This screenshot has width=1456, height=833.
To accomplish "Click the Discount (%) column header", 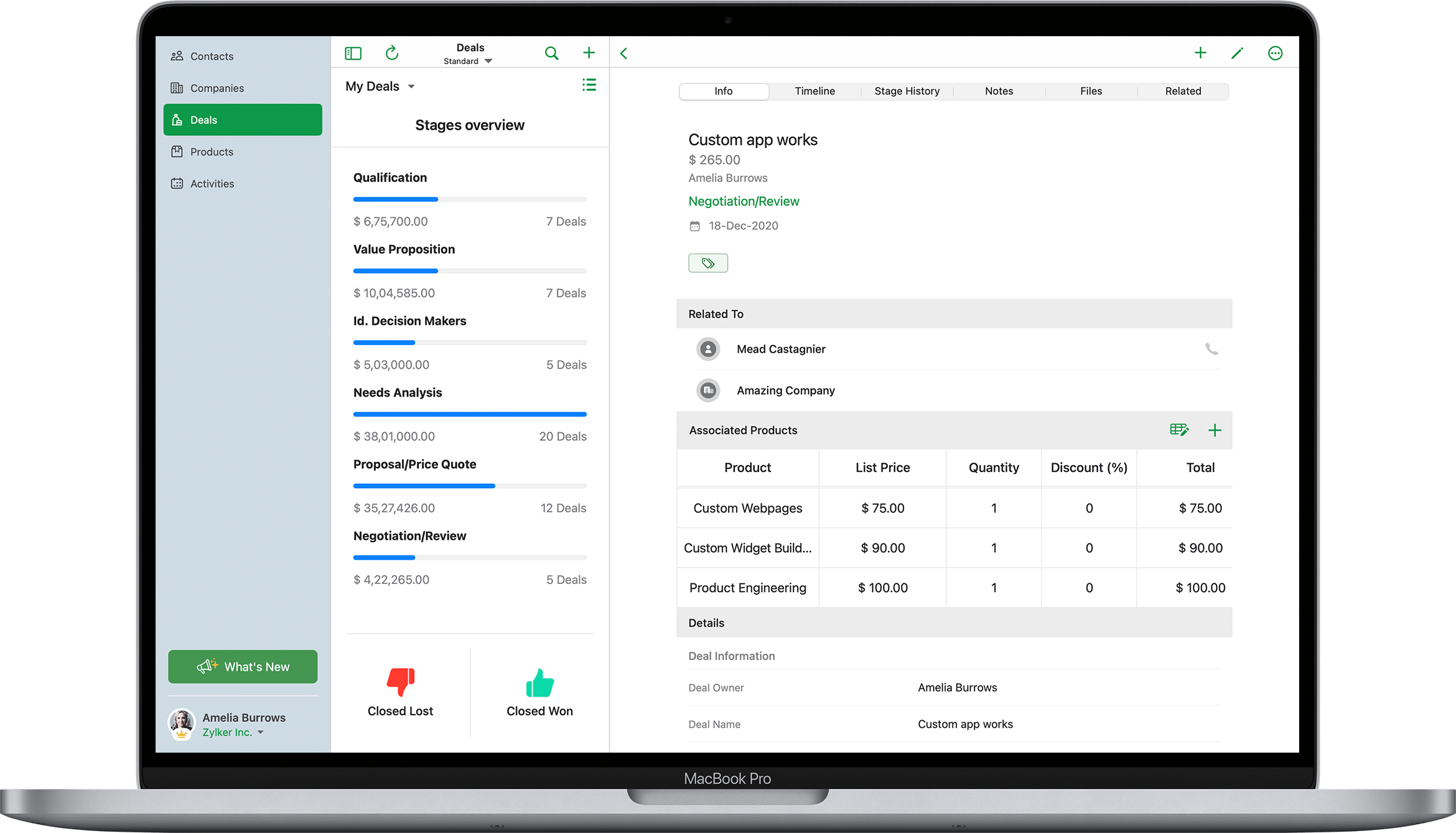I will [x=1089, y=468].
